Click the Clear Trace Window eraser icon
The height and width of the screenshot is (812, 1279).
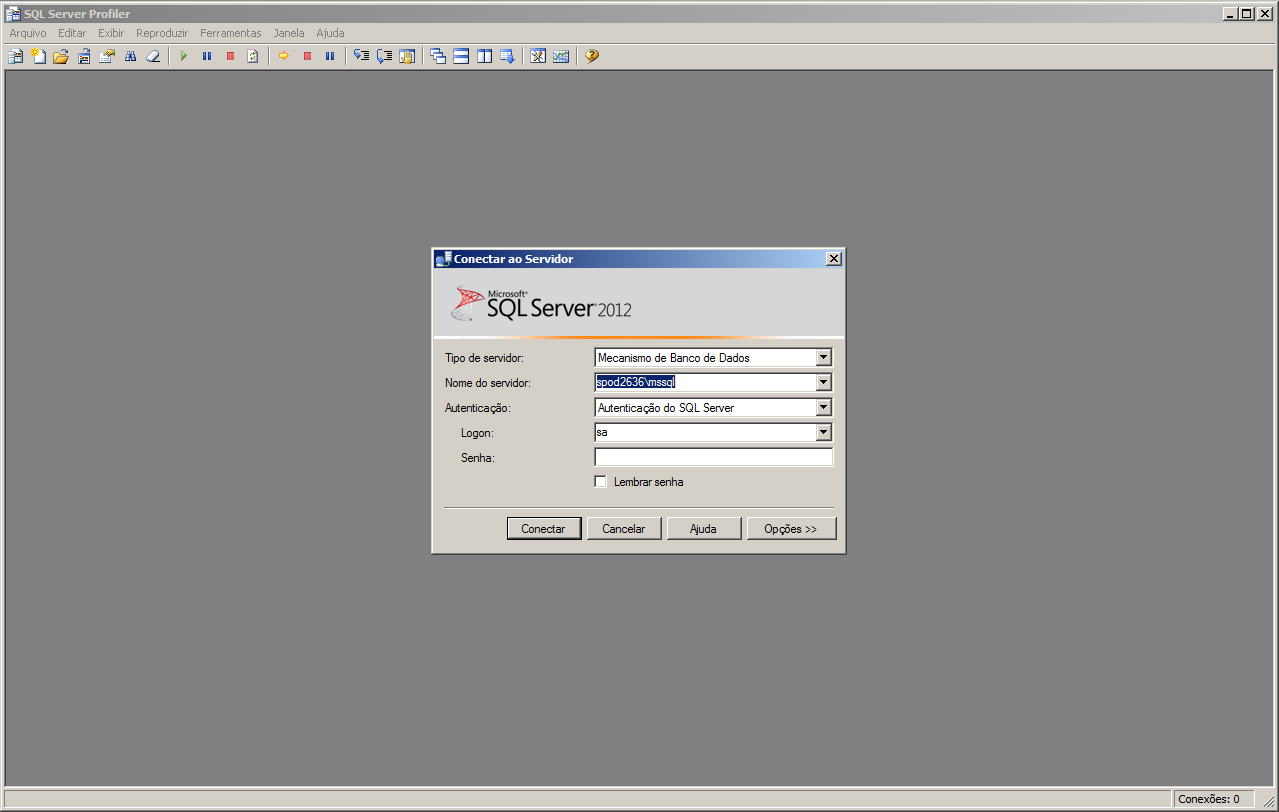click(153, 56)
